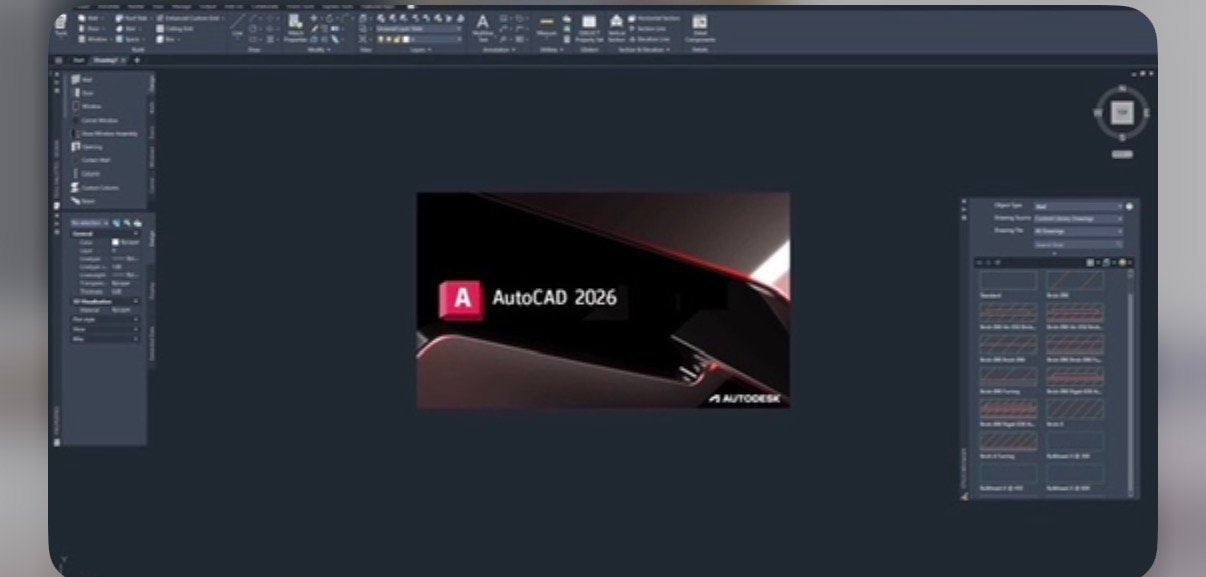Screen dimensions: 1206x577
Task: Expand the Modify panel title
Action: pyautogui.click(x=320, y=49)
